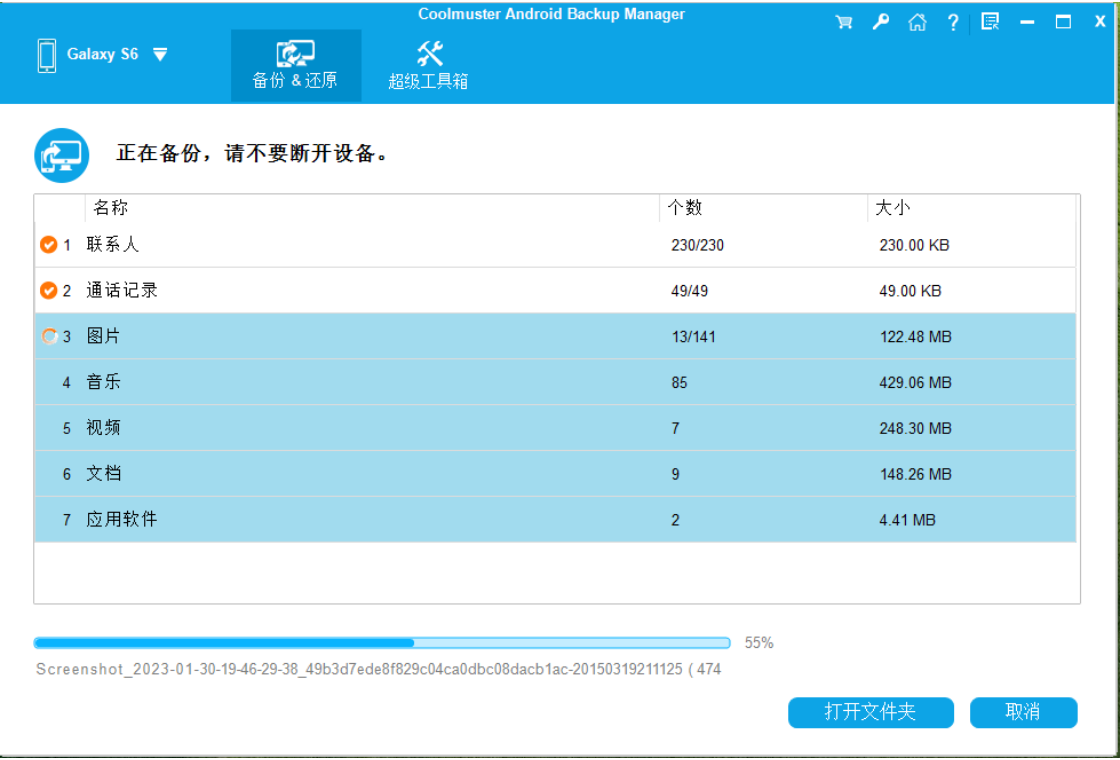Select the 联系人 row name

[x=113, y=245]
